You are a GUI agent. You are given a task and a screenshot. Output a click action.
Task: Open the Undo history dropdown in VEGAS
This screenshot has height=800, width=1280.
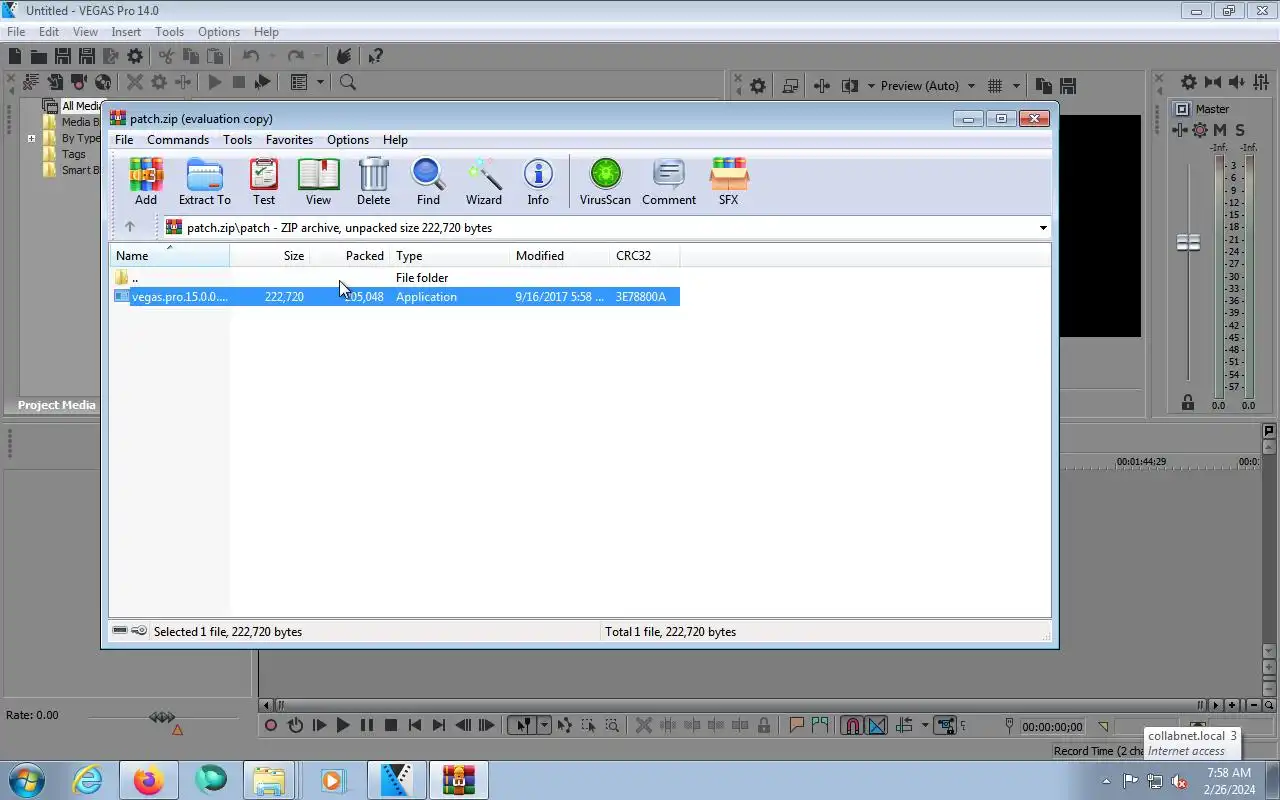click(272, 56)
